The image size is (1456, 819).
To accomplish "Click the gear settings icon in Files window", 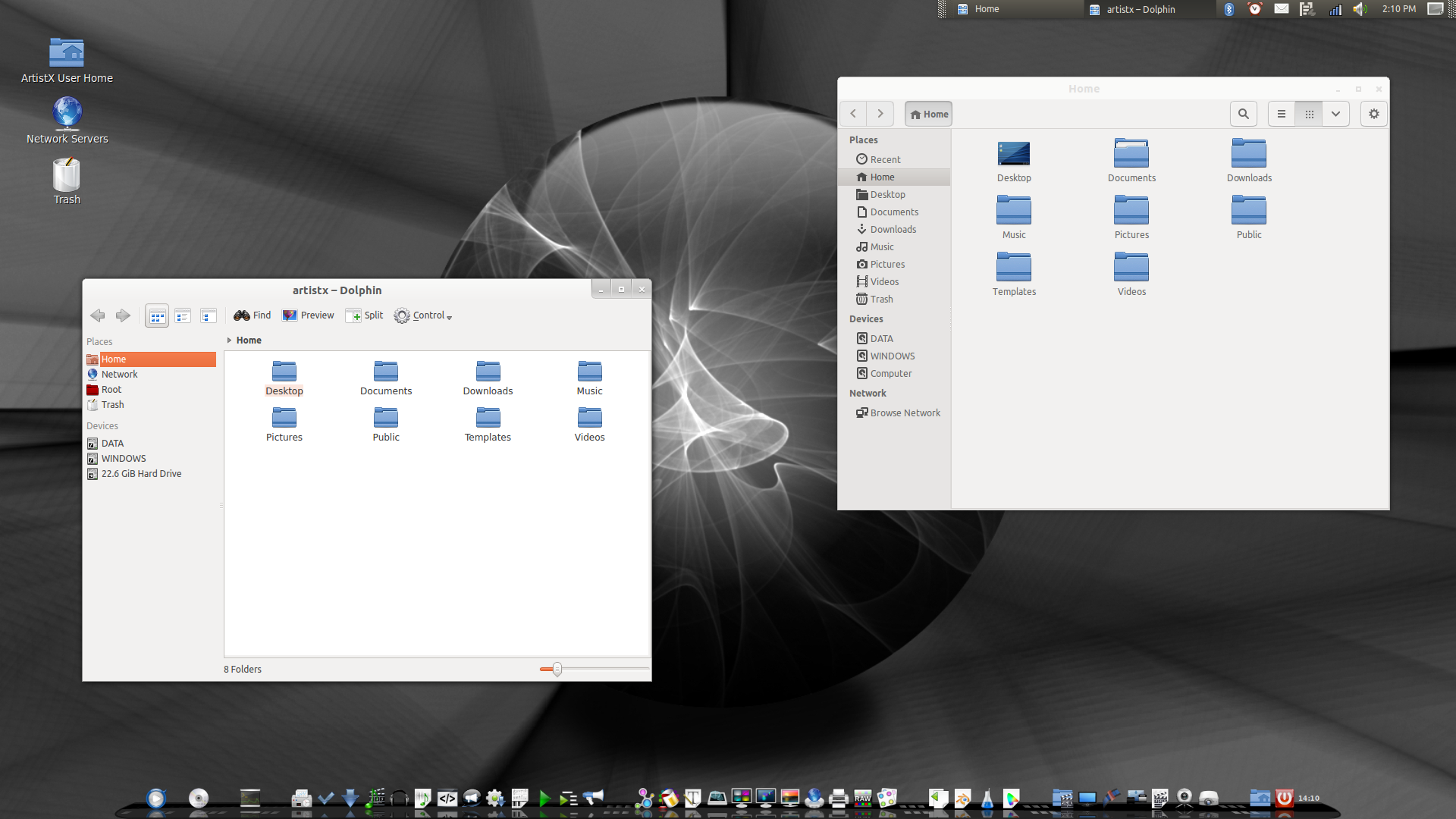I will click(x=1373, y=114).
